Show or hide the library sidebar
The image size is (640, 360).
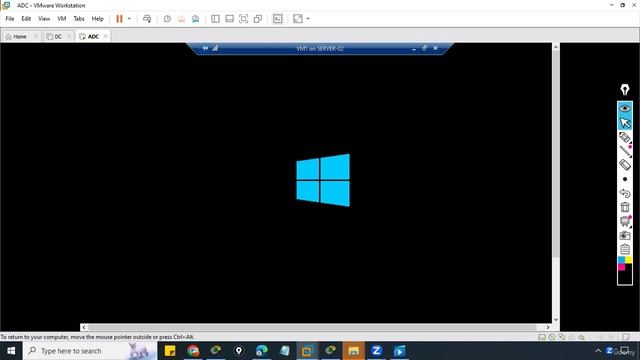215,19
